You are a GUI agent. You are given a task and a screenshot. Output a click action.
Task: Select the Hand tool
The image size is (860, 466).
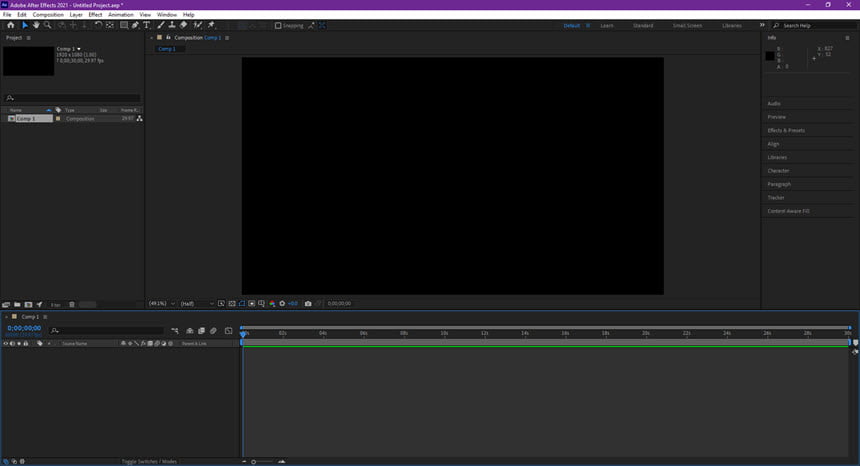(36, 25)
